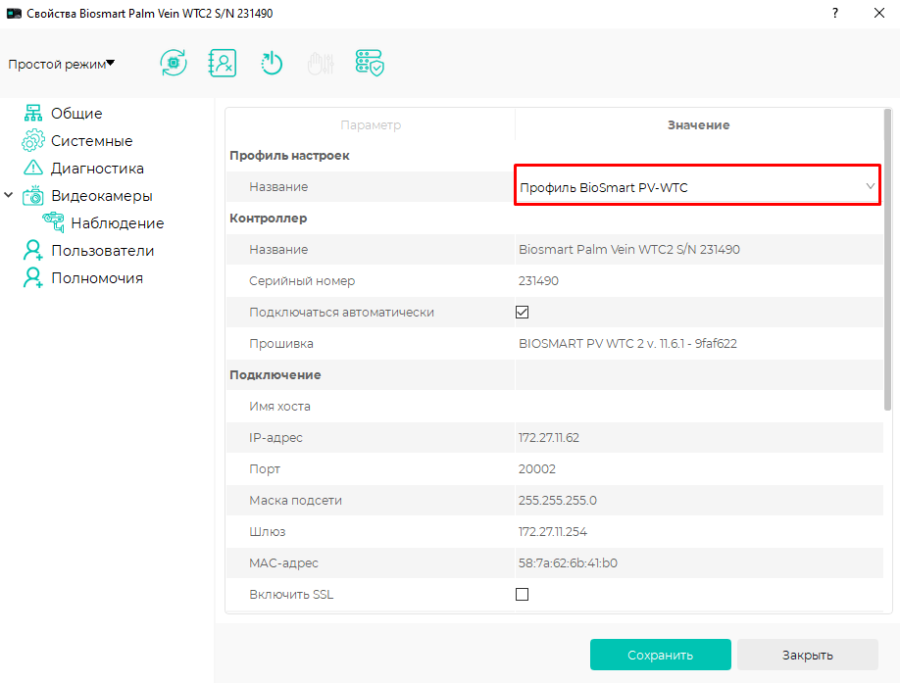Screen dimensions: 900x683
Task: Open the Диагностика section
Action: pos(97,168)
